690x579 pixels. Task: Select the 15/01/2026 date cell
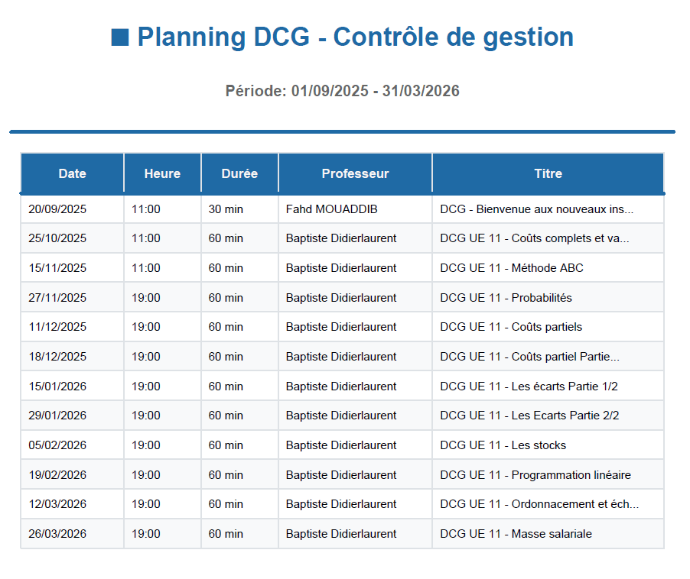pyautogui.click(x=58, y=386)
